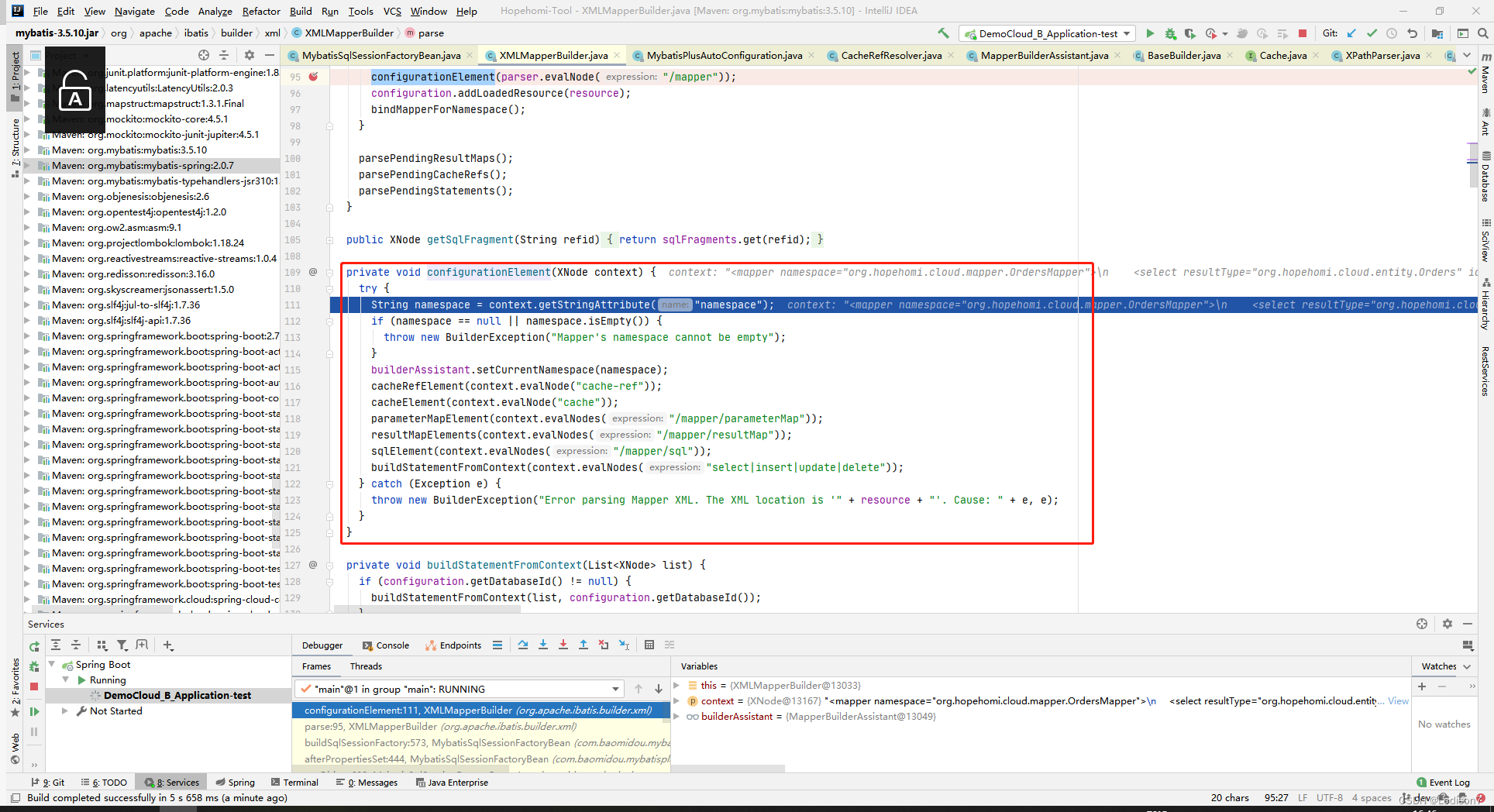Open Watches panel dropdown arrow

click(x=1467, y=666)
